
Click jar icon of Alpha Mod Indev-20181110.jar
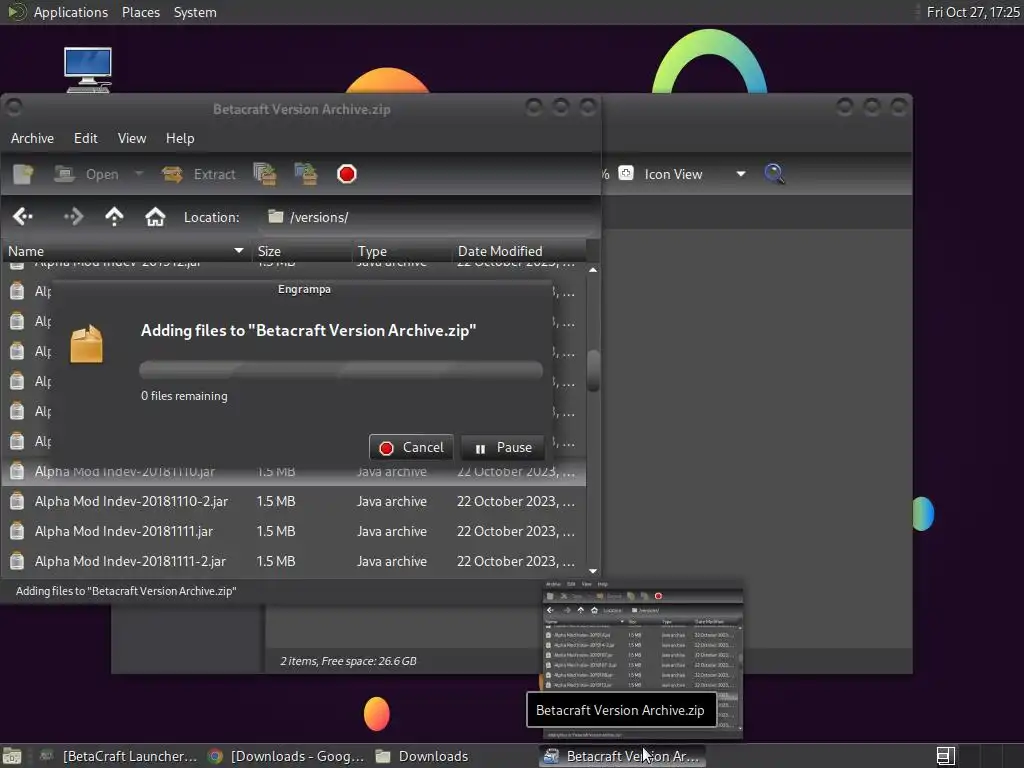[x=17, y=472]
